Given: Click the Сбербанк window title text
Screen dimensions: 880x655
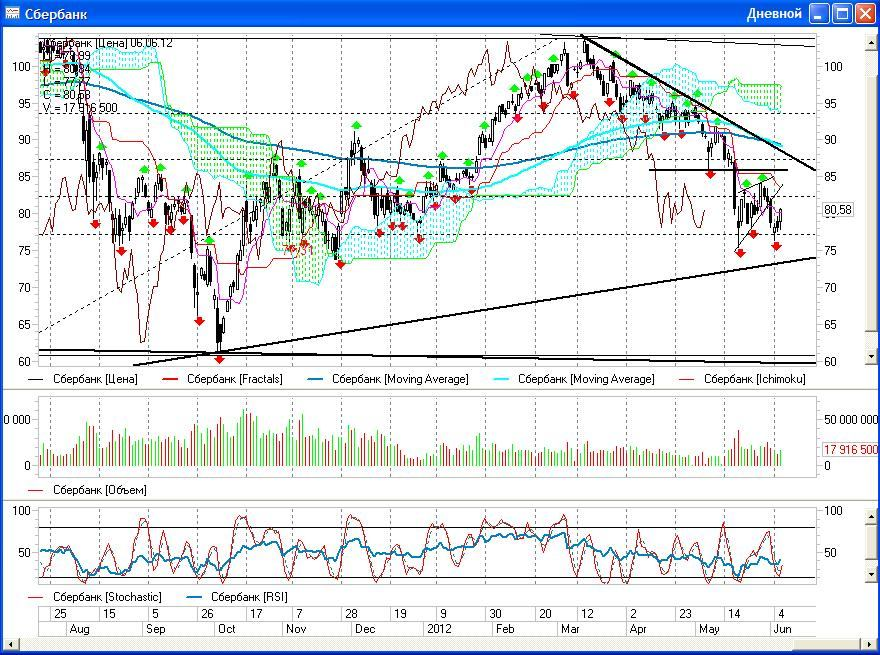Looking at the screenshot, I should point(56,14).
